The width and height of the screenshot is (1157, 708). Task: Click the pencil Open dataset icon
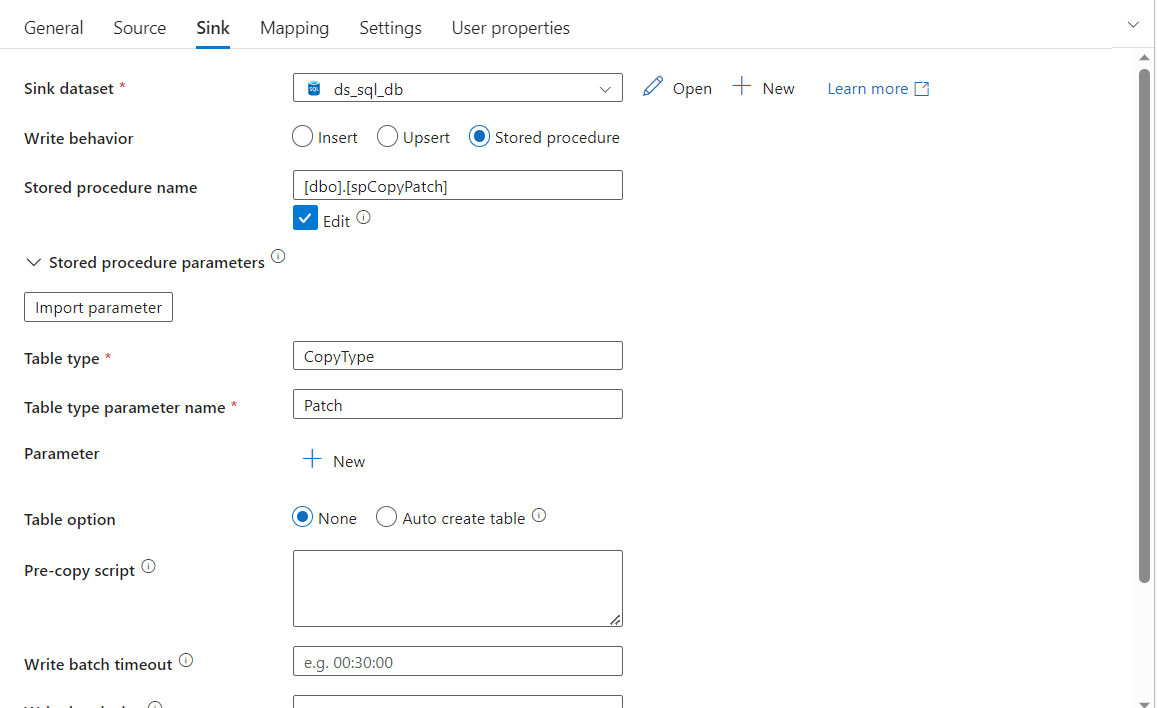pyautogui.click(x=653, y=87)
